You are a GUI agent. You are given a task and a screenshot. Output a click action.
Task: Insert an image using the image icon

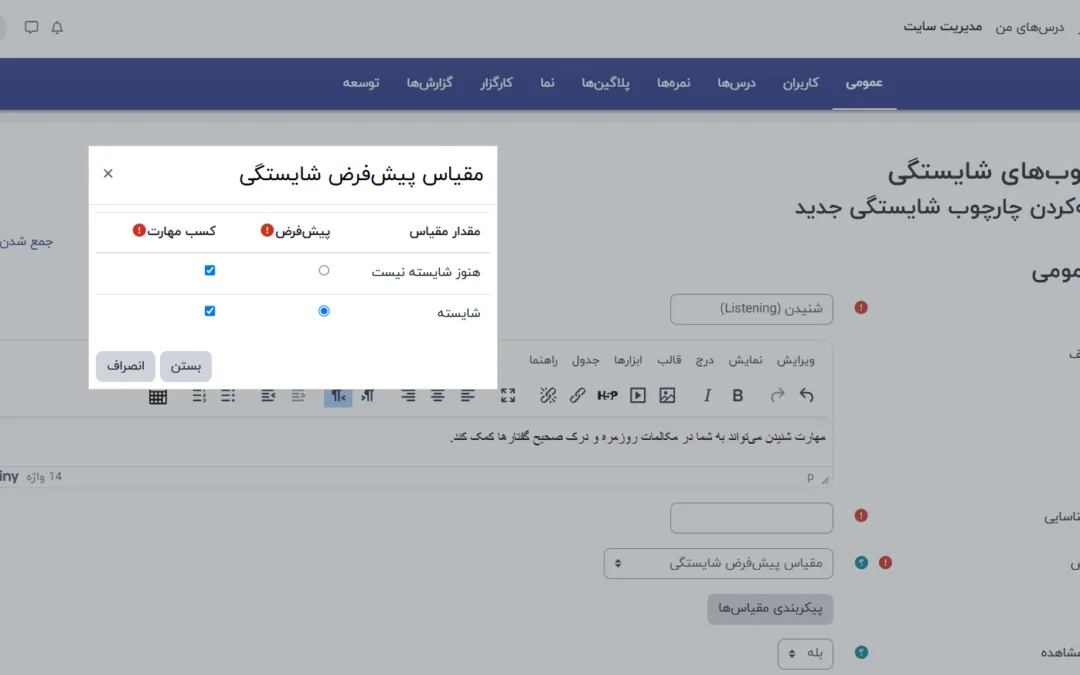click(667, 396)
